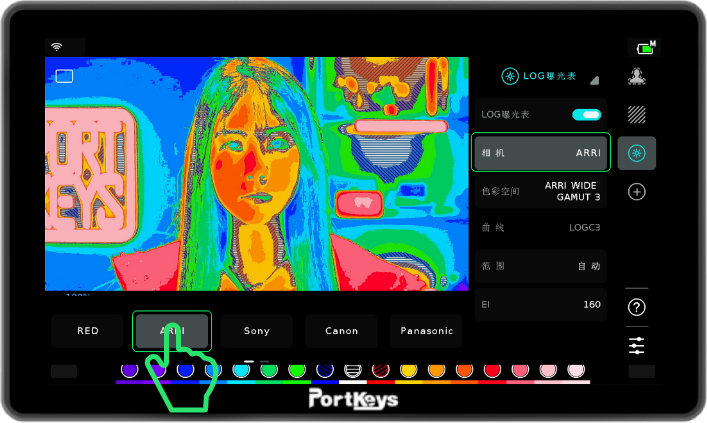Click the LOG exposure sun icon in sidebar
Image resolution: width=707 pixels, height=423 pixels.
pos(636,153)
